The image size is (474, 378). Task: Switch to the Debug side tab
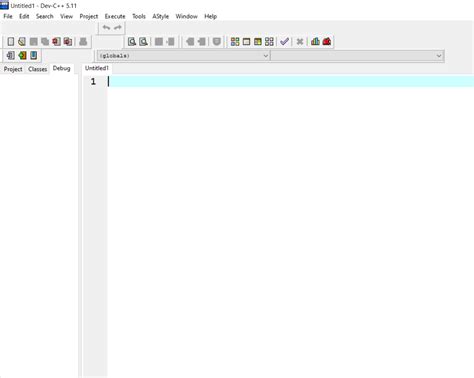[x=61, y=68]
